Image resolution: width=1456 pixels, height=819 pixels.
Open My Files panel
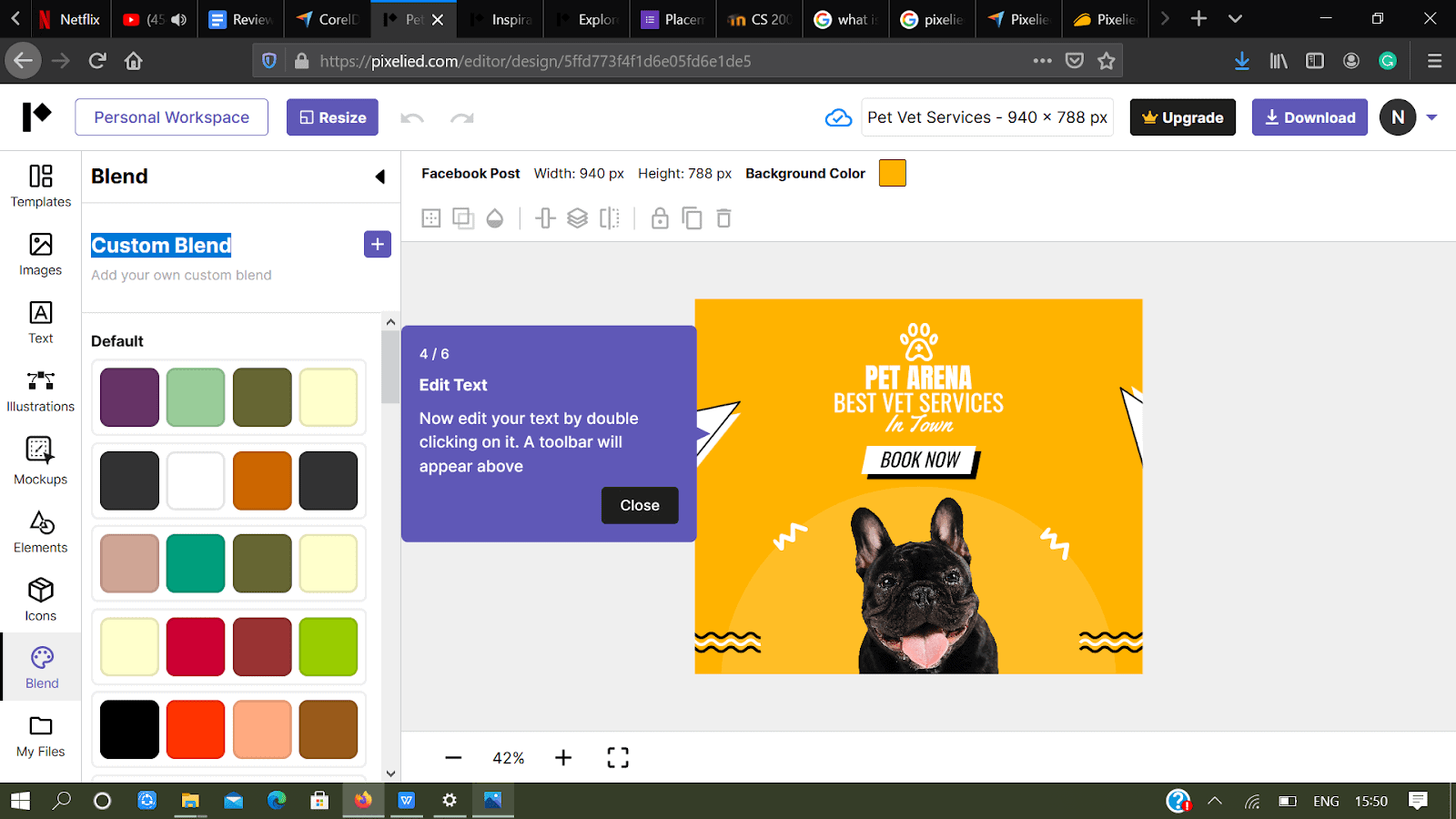(x=41, y=736)
